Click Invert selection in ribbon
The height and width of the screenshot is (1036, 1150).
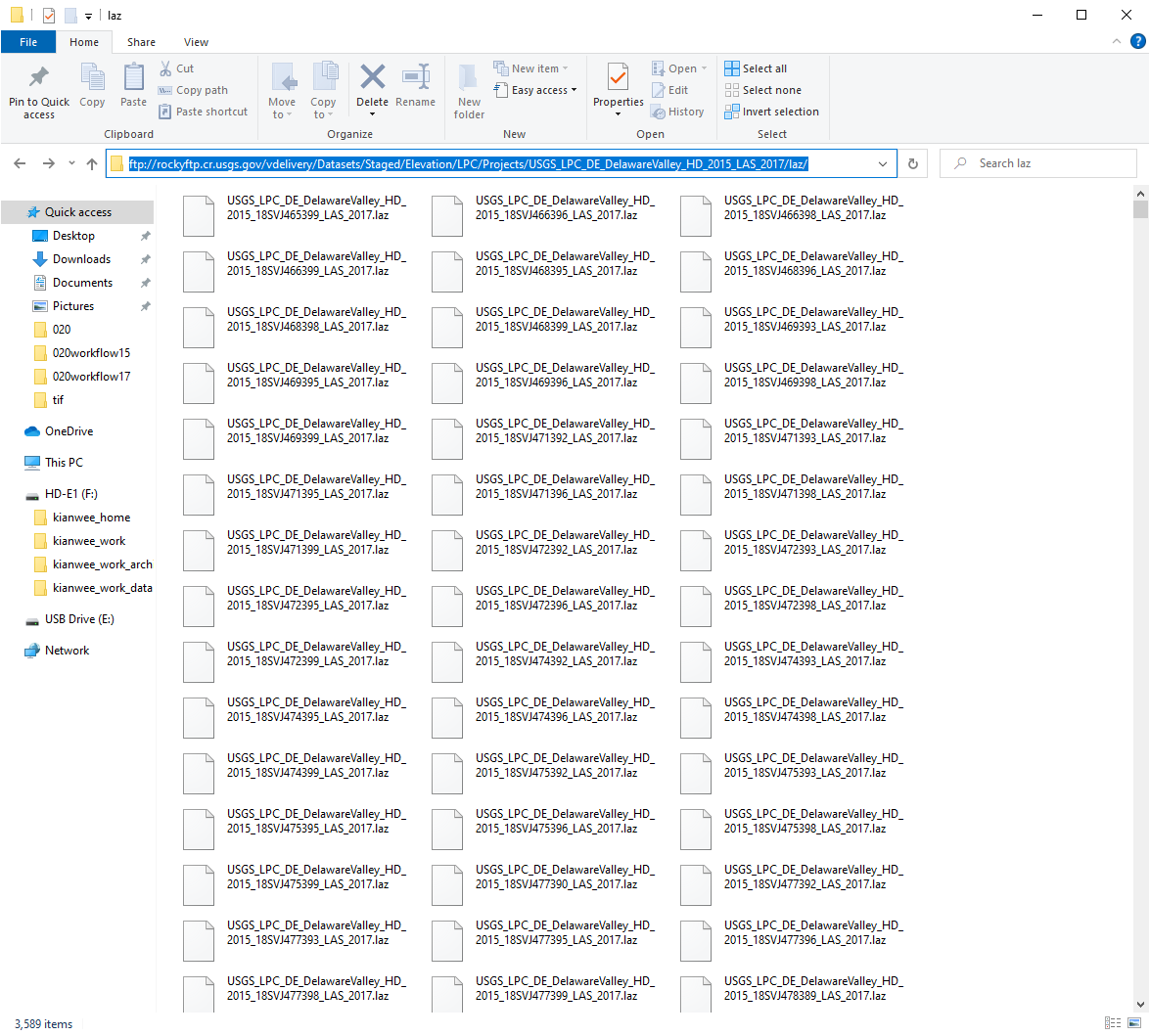(x=771, y=112)
